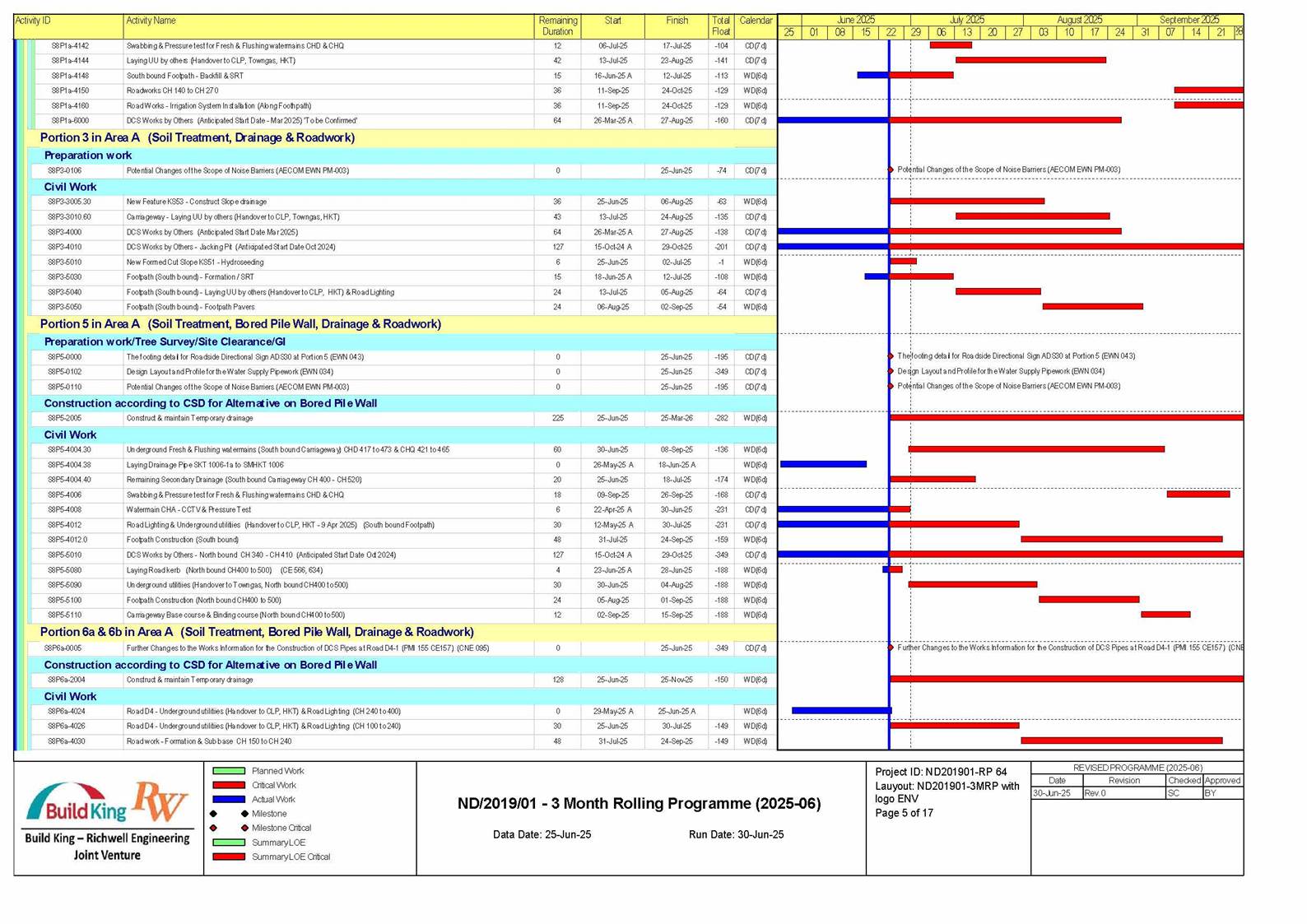
Task: Click the programme title ND/2019/01 - 3 Month Rolling Programme
Action: [x=639, y=804]
